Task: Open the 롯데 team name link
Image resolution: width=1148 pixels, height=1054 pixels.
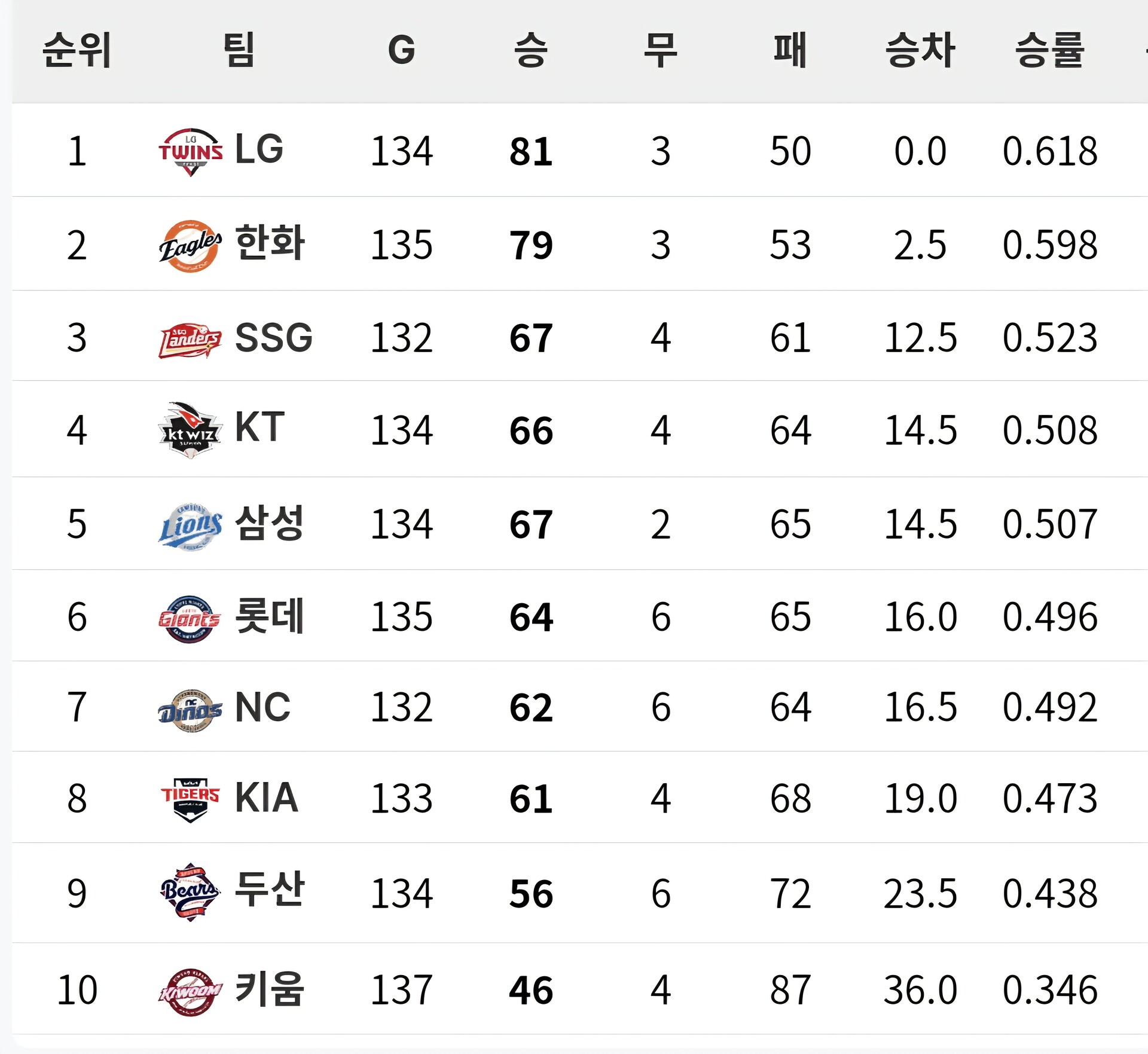Action: coord(270,616)
